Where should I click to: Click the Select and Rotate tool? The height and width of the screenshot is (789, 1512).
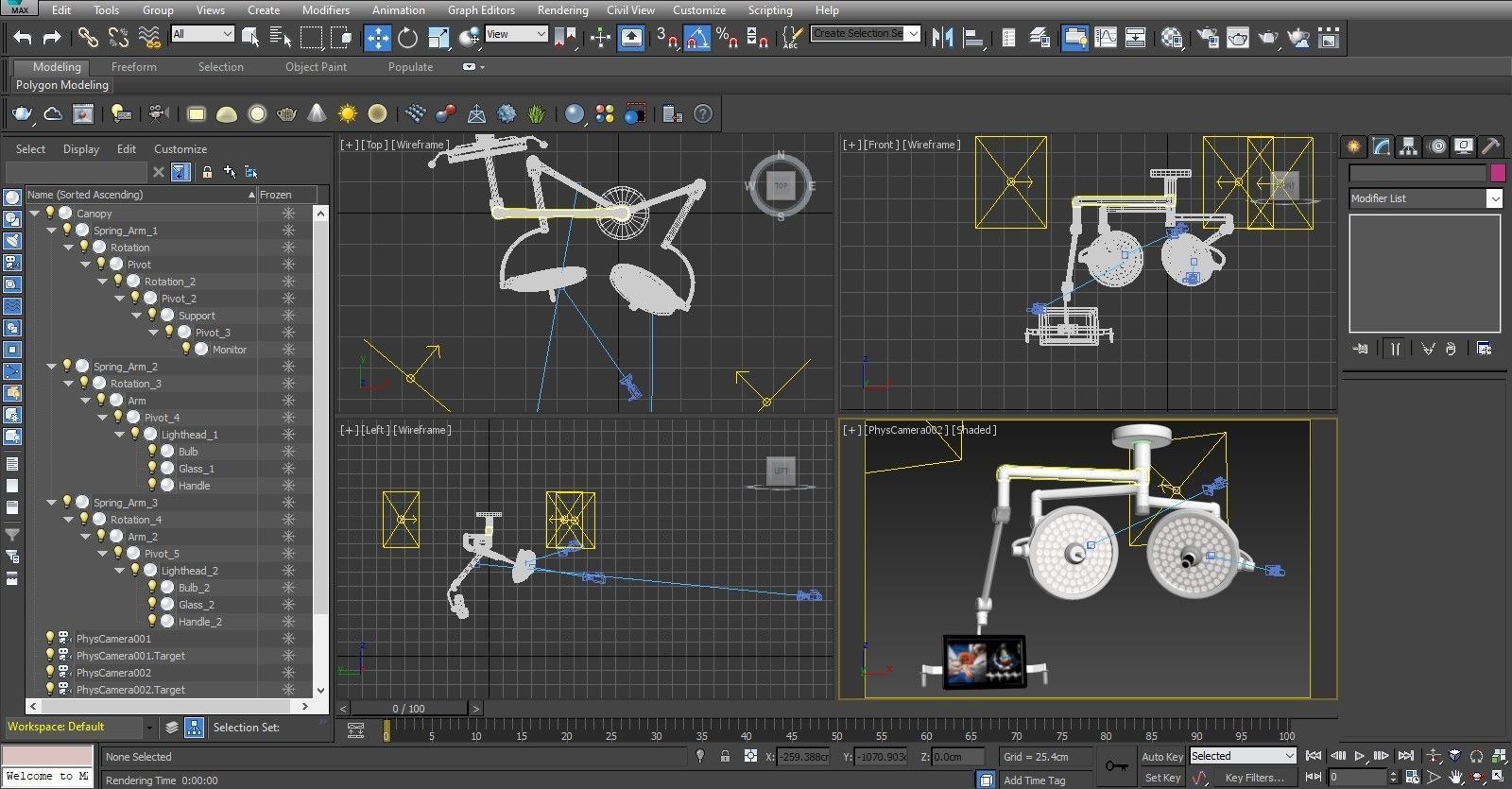pyautogui.click(x=407, y=38)
